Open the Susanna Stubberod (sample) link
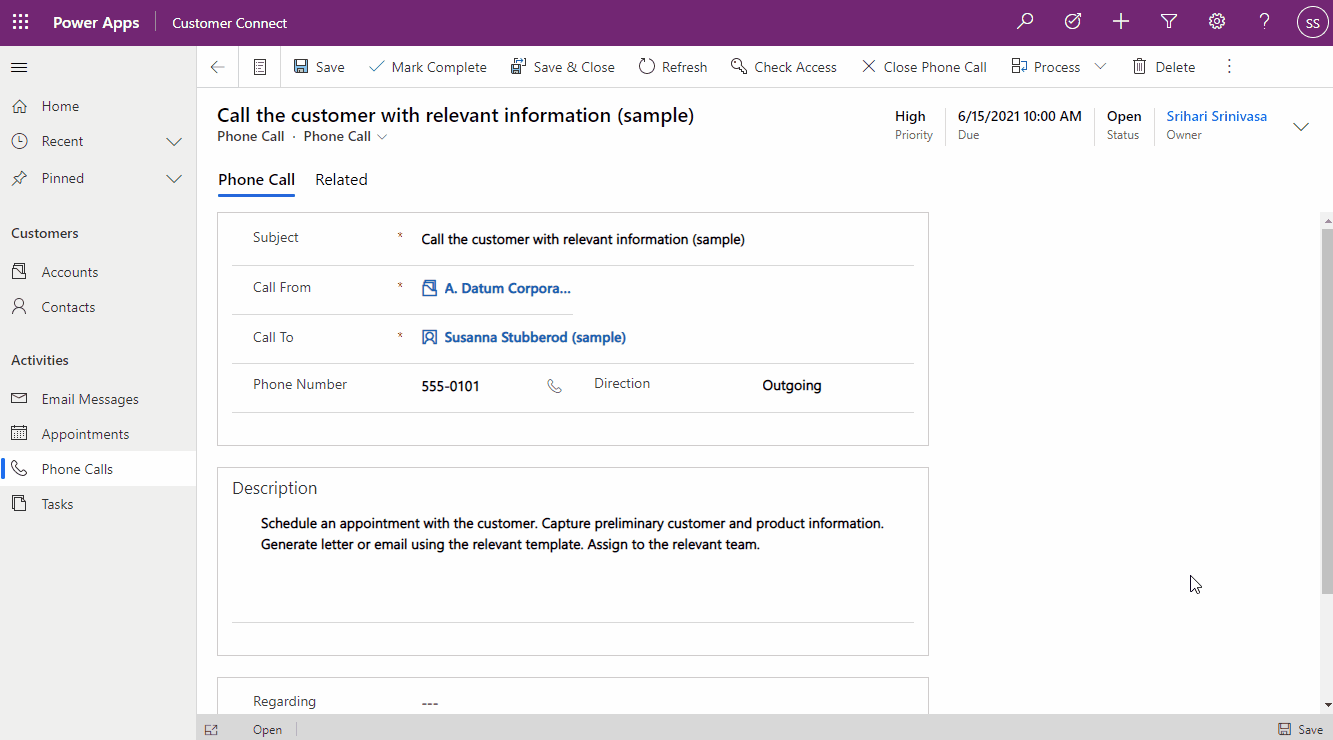Viewport: 1333px width, 740px height. [535, 338]
